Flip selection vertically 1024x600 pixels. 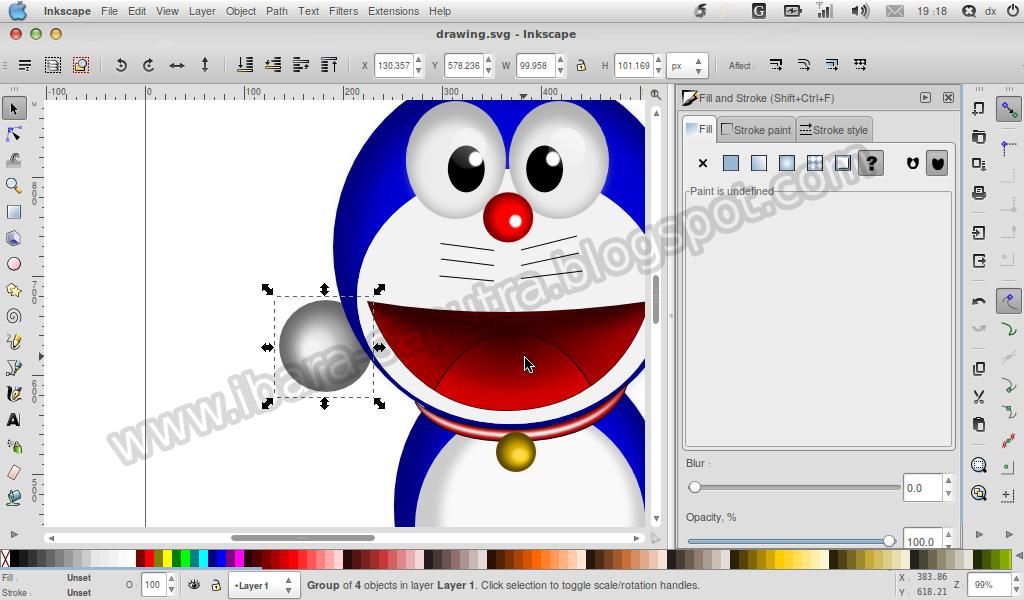[205, 65]
